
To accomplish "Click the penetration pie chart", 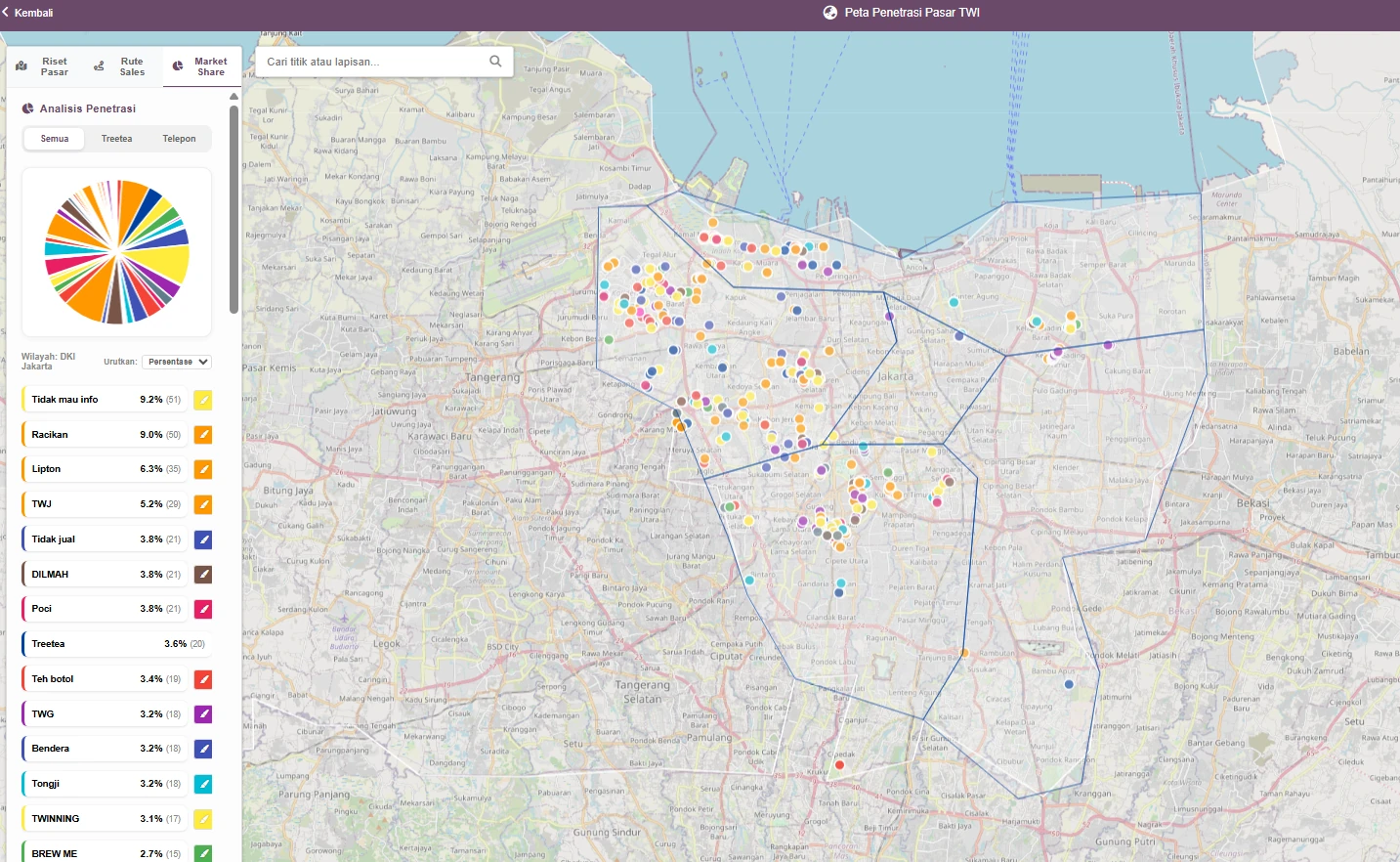I will [x=117, y=252].
